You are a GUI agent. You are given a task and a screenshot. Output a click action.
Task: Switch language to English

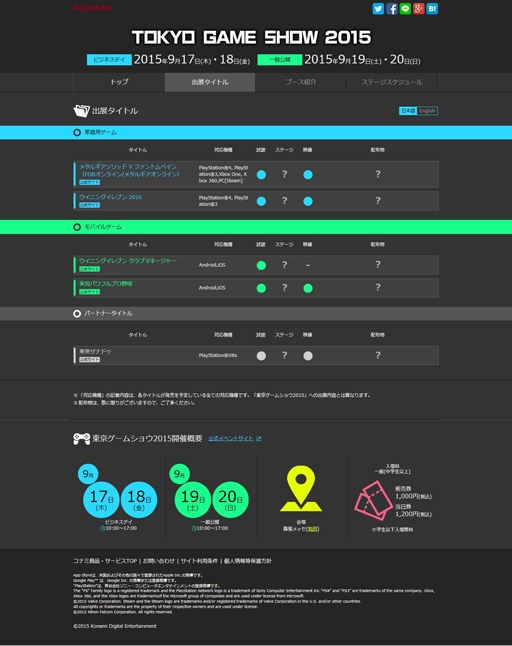(427, 111)
